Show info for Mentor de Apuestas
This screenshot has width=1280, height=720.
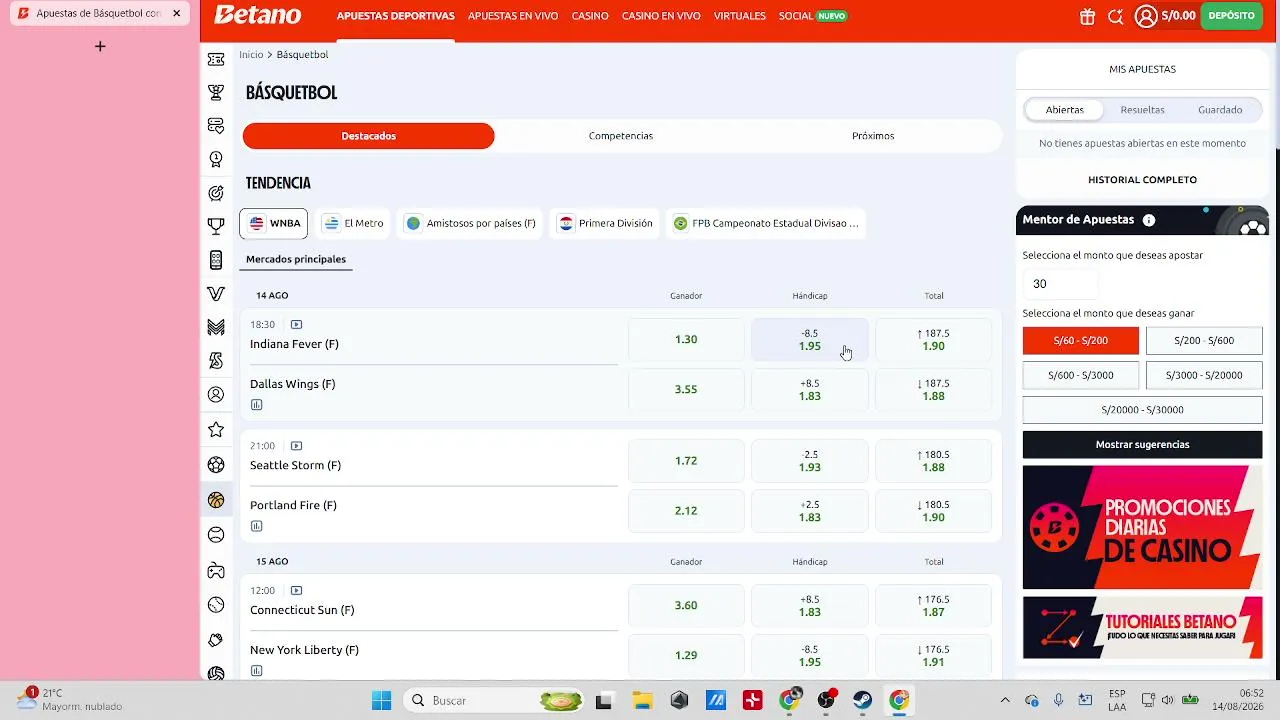click(x=1149, y=220)
